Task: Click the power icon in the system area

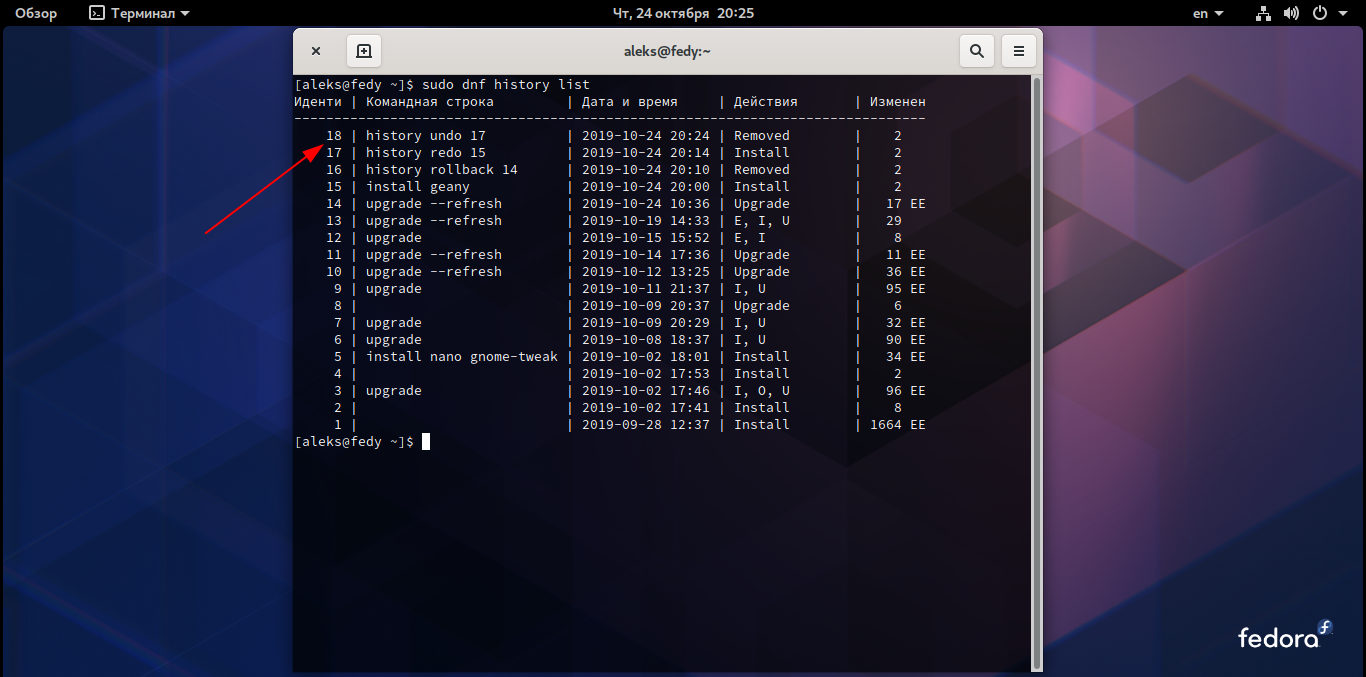Action: click(x=1317, y=13)
